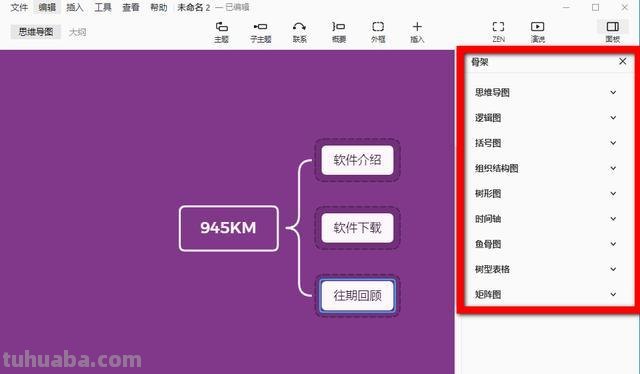The image size is (640, 374).
Task: Toggle the 面板 (Panel) sidebar icon
Action: tap(613, 27)
